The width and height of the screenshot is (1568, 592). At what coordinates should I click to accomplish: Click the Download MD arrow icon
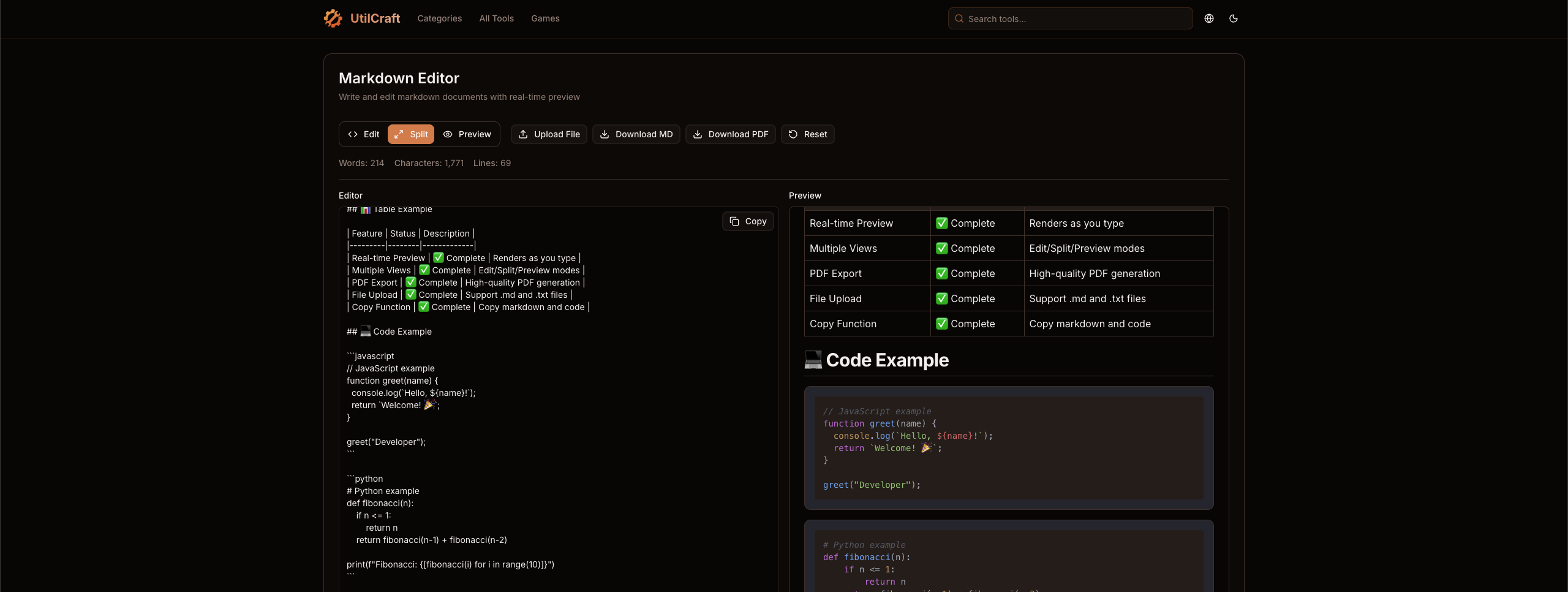(605, 134)
